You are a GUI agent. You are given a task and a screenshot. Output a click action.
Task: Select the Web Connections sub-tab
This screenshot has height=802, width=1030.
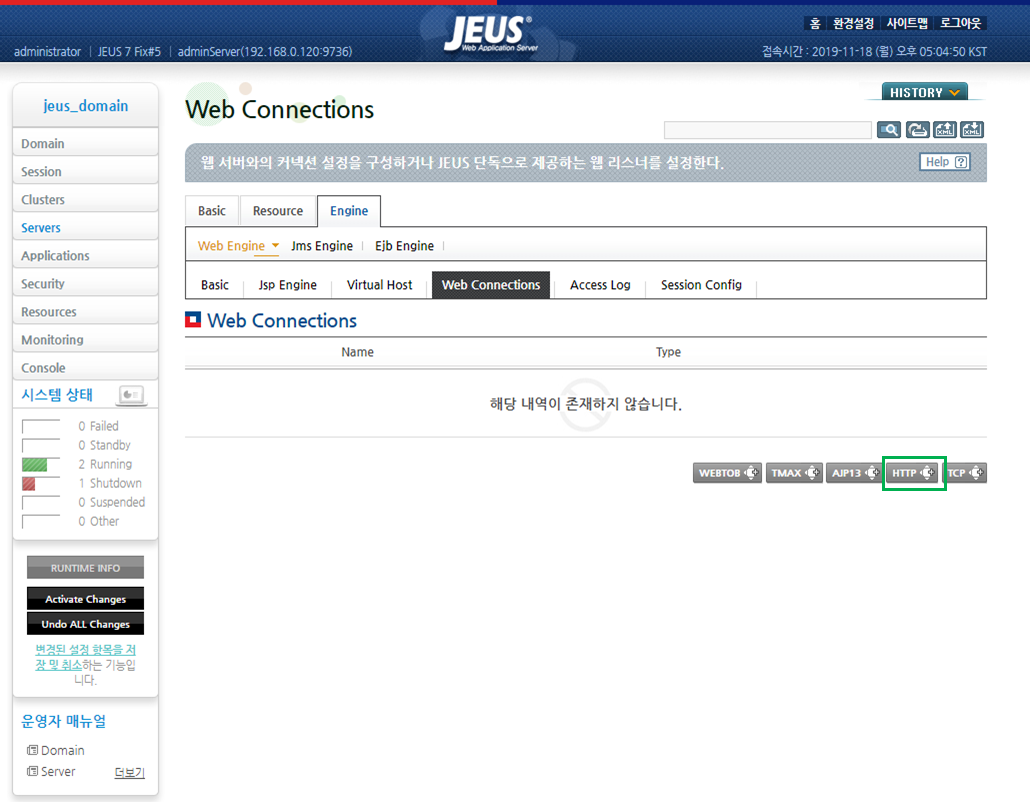pos(491,285)
